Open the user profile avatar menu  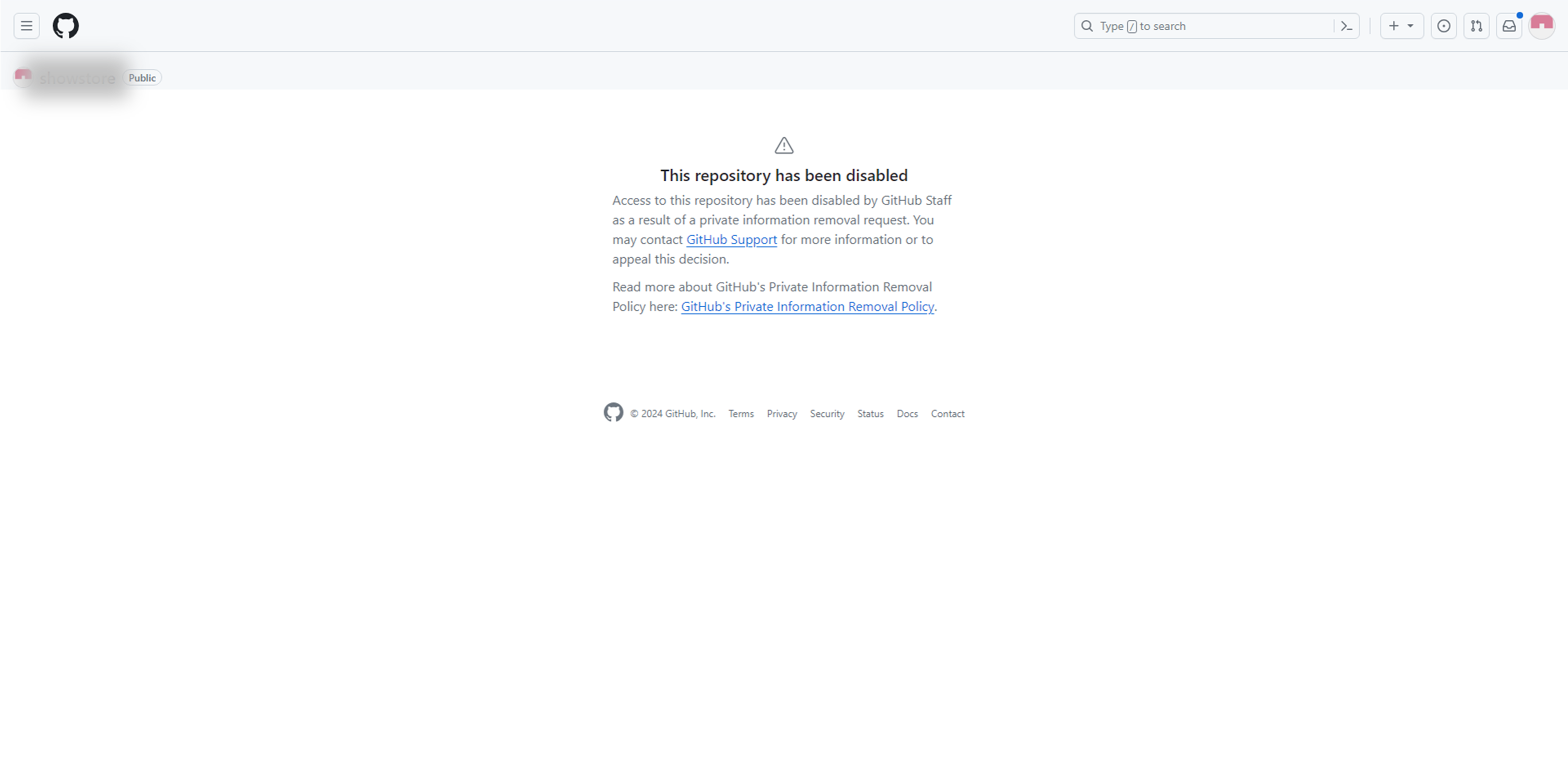tap(1541, 26)
